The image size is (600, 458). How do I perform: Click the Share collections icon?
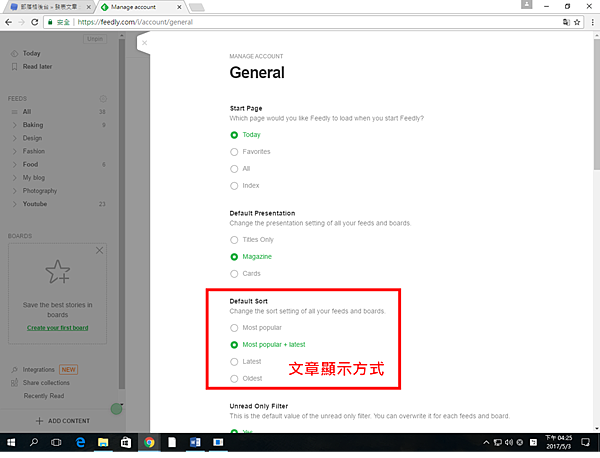(14, 383)
